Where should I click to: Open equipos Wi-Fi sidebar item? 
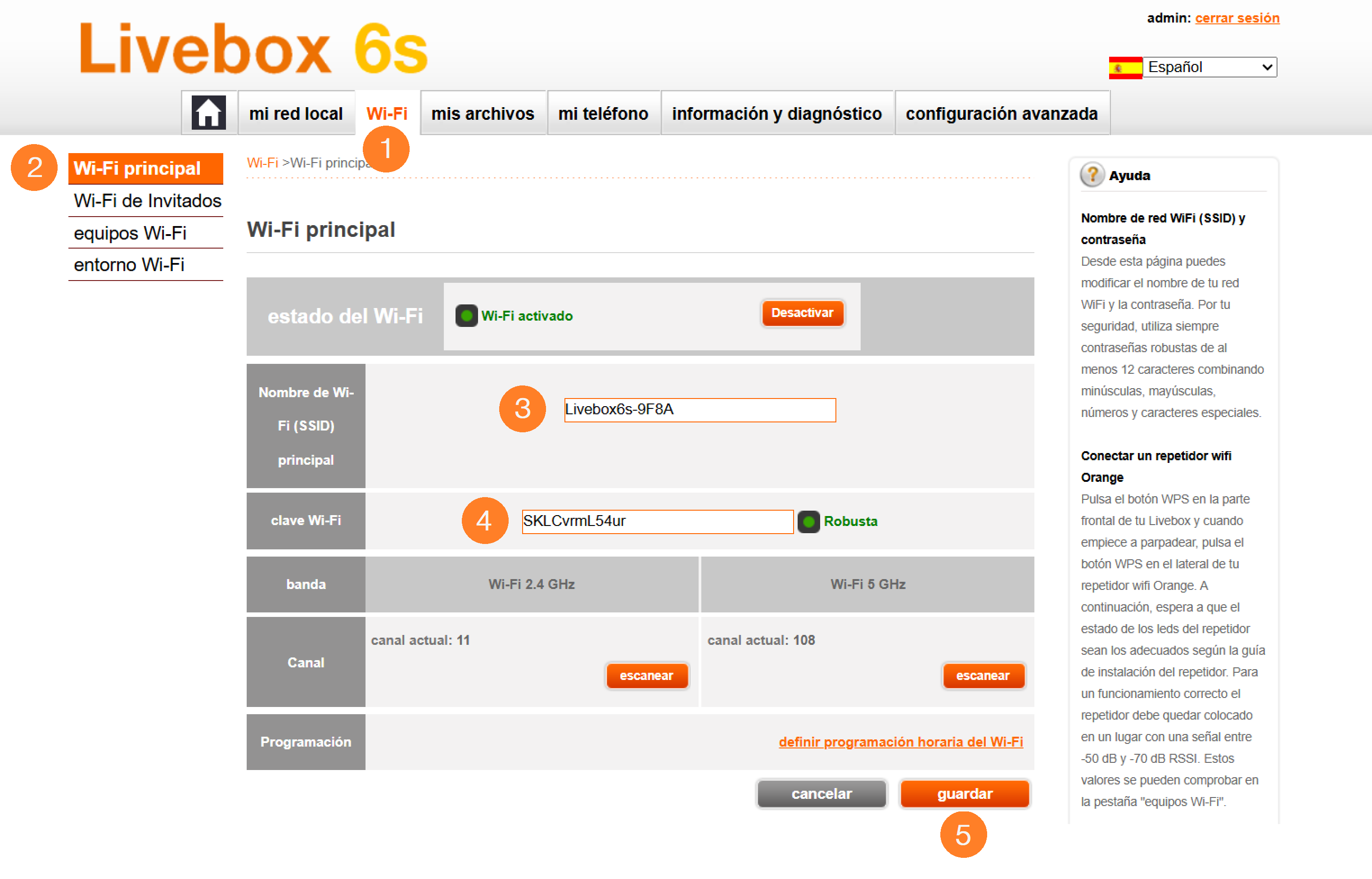130,233
